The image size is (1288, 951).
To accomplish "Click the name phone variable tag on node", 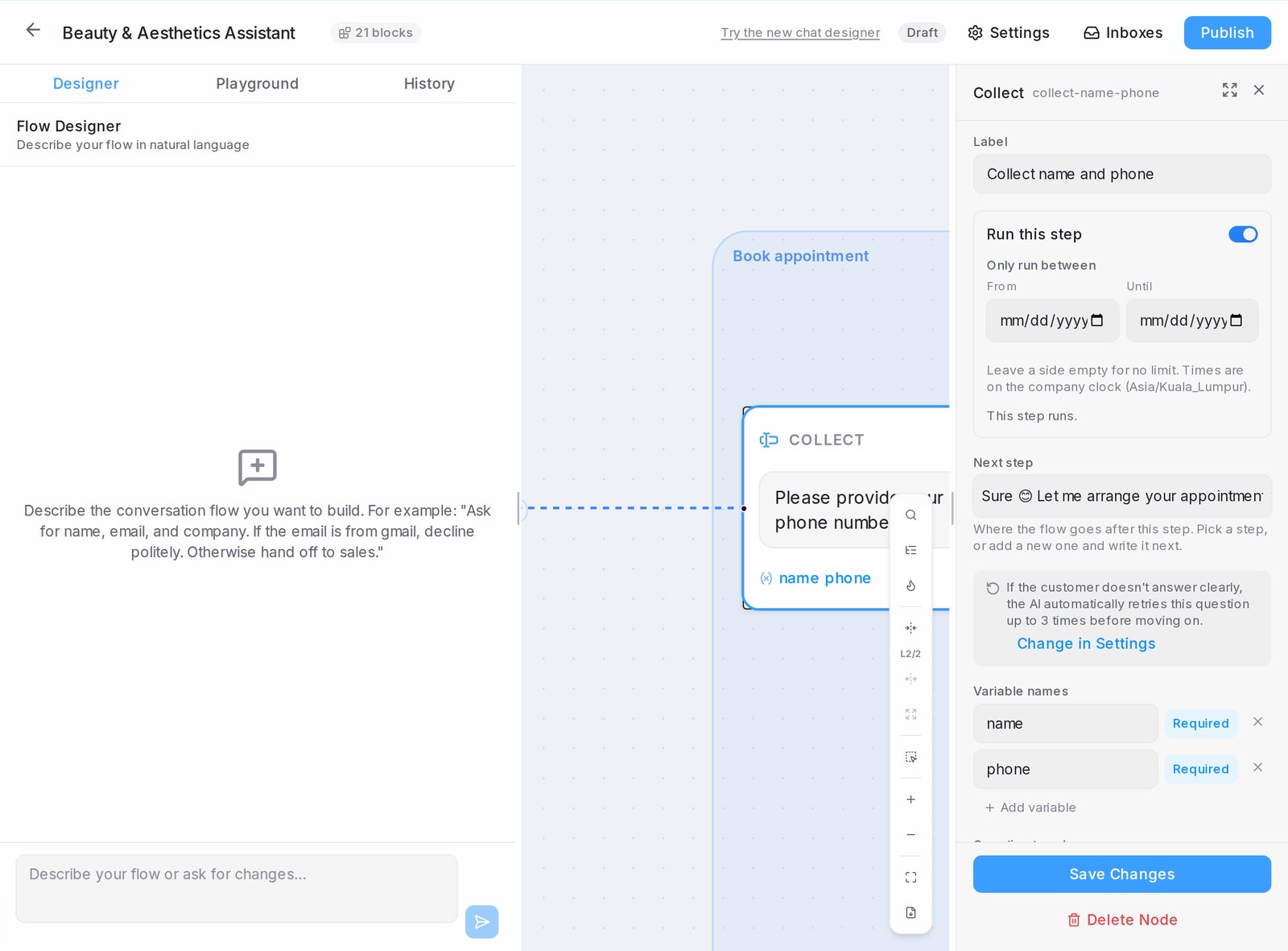I will [815, 578].
